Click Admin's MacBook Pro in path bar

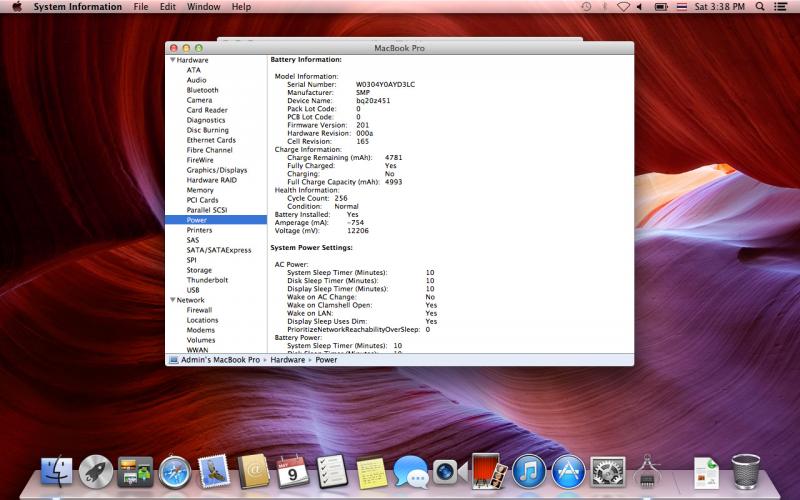coord(215,360)
